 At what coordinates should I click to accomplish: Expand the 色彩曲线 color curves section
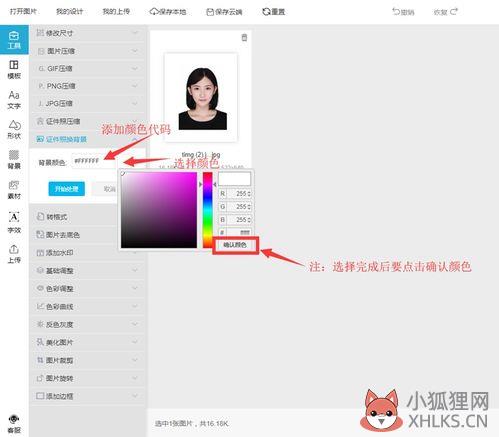pyautogui.click(x=88, y=306)
